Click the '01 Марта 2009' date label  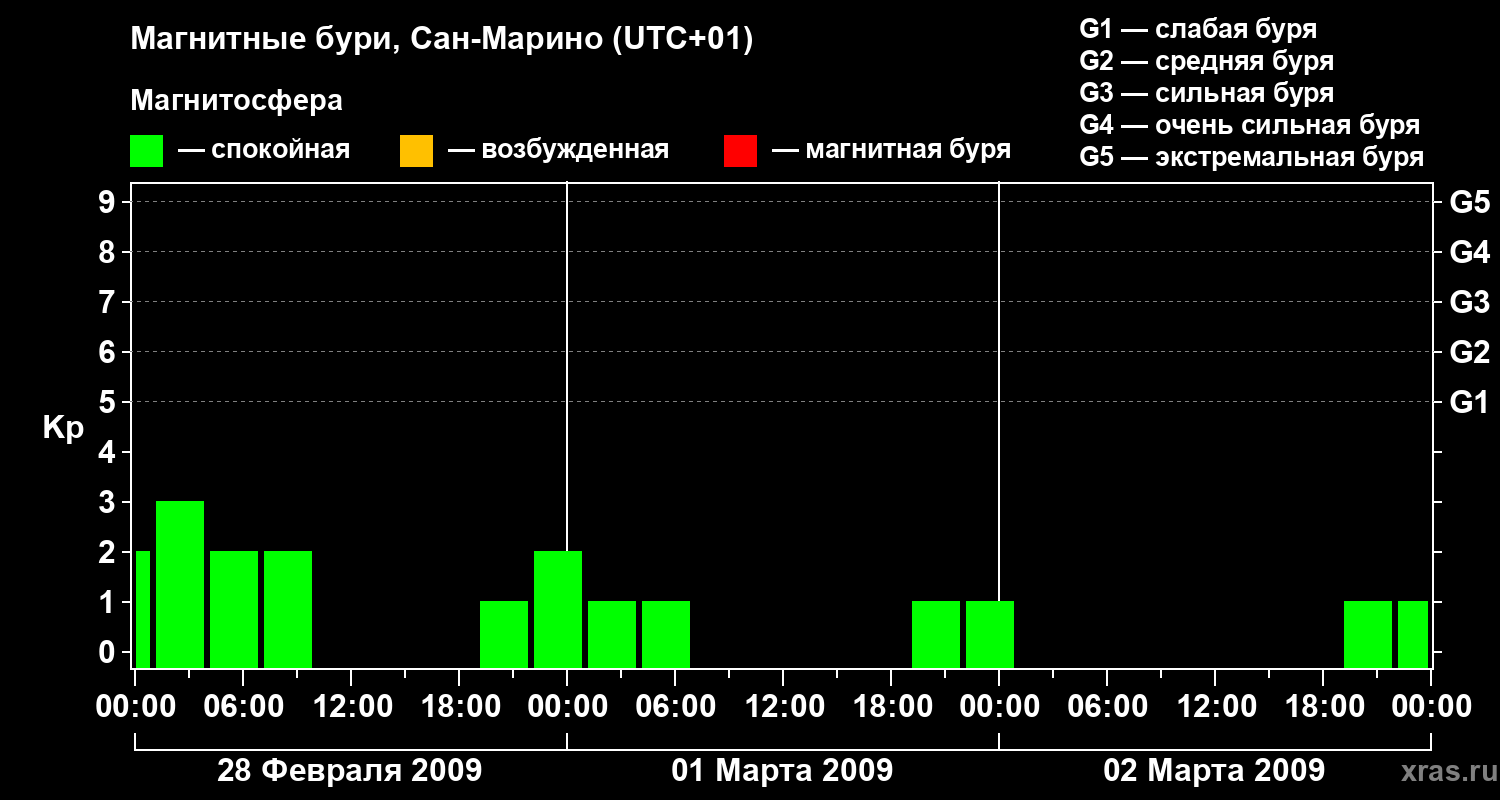point(782,771)
